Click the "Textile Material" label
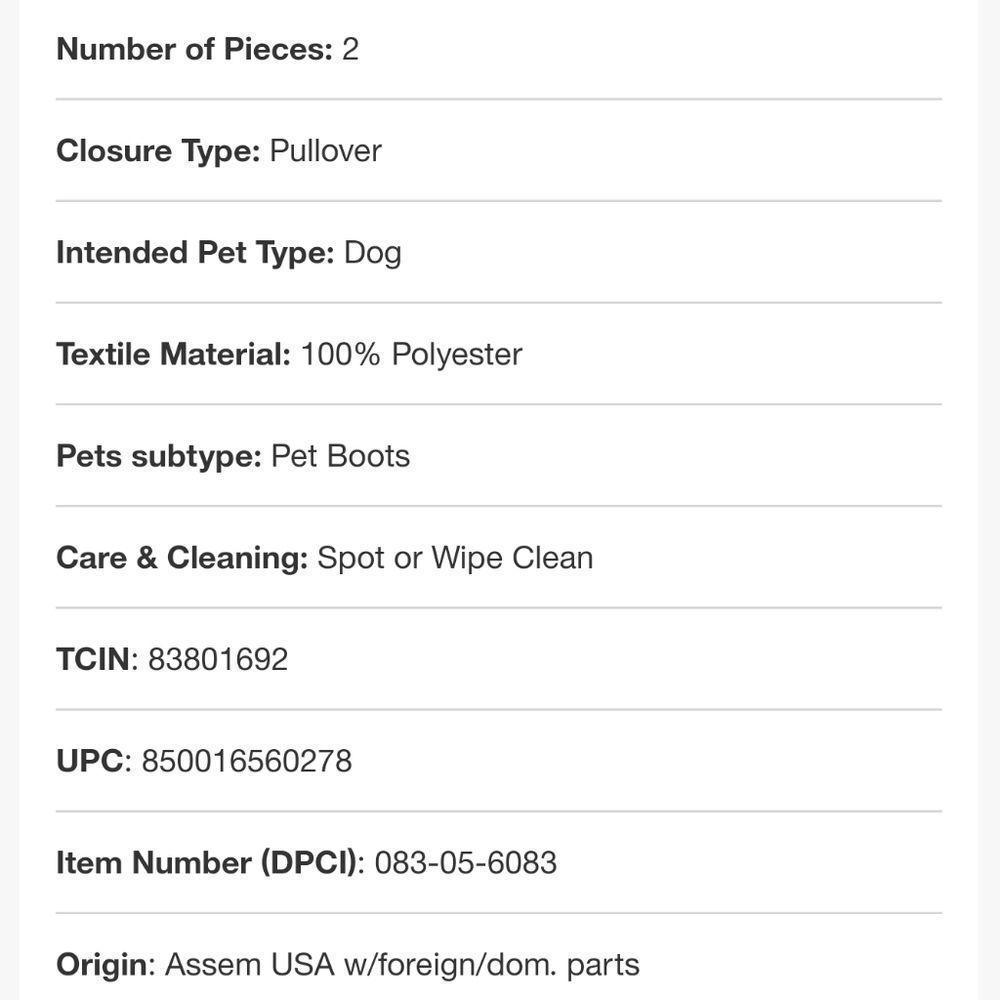Viewport: 1000px width, 1000px height. [x=173, y=355]
